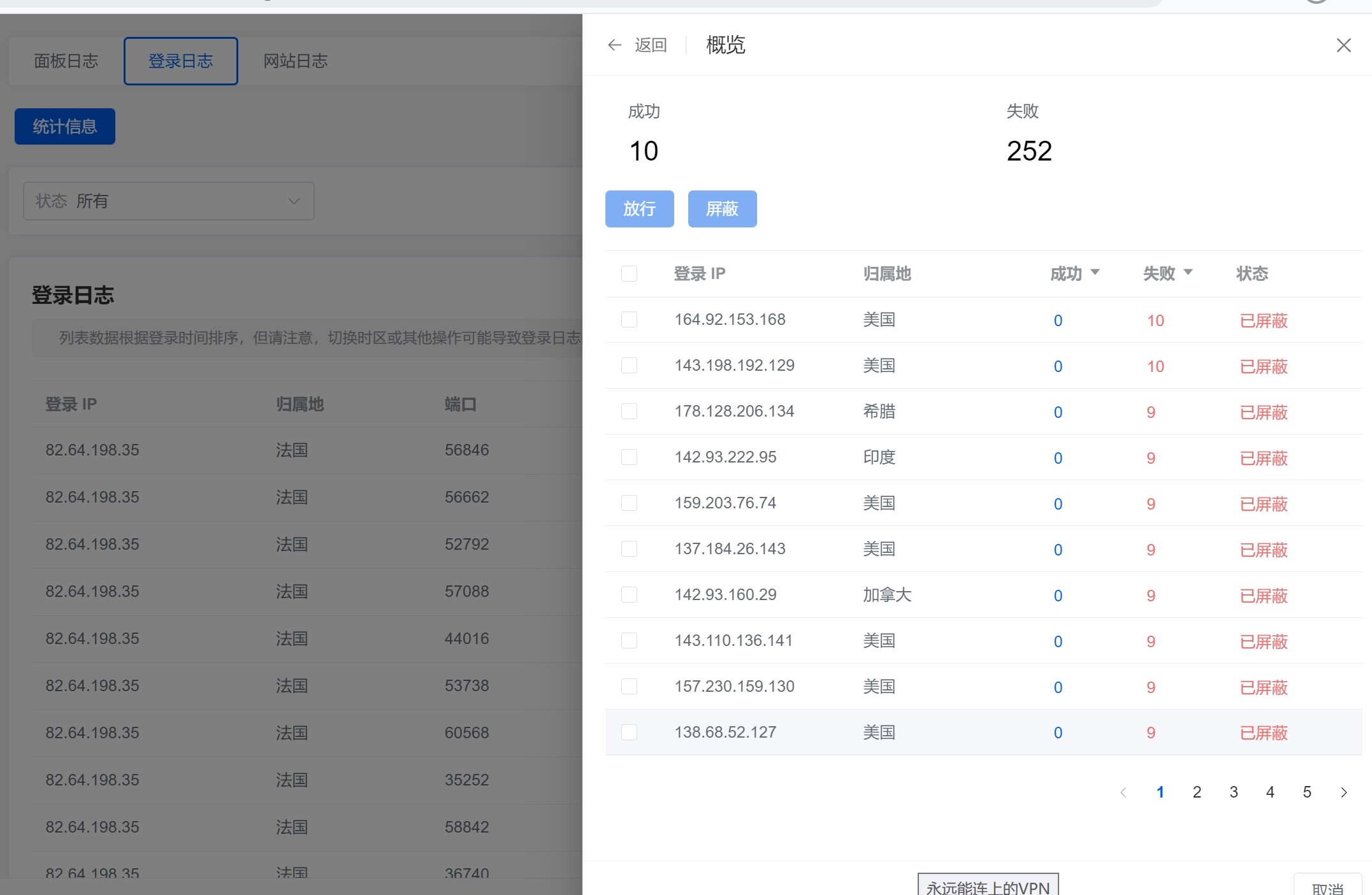Click IP address 143.198.192.129
This screenshot has width=1372, height=895.
[735, 366]
